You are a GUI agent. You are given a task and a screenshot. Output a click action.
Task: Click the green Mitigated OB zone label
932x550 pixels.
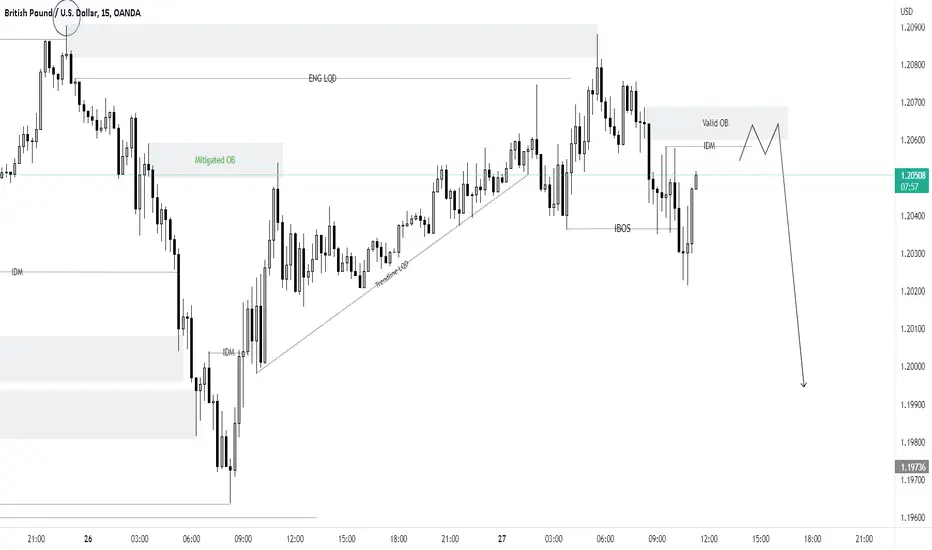coord(215,160)
